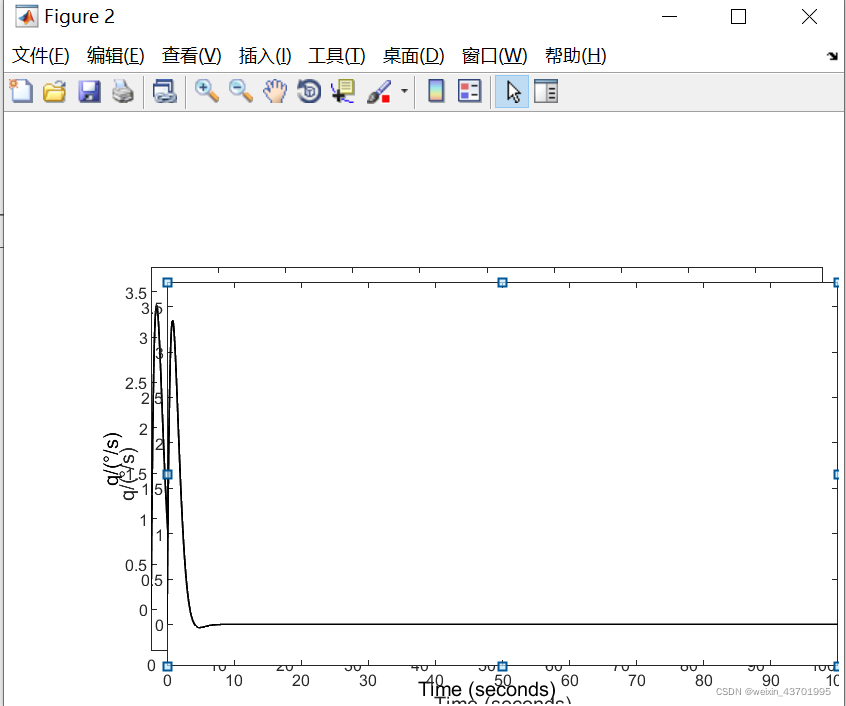
Task: Minimize the Figure 2 window
Action: (669, 17)
